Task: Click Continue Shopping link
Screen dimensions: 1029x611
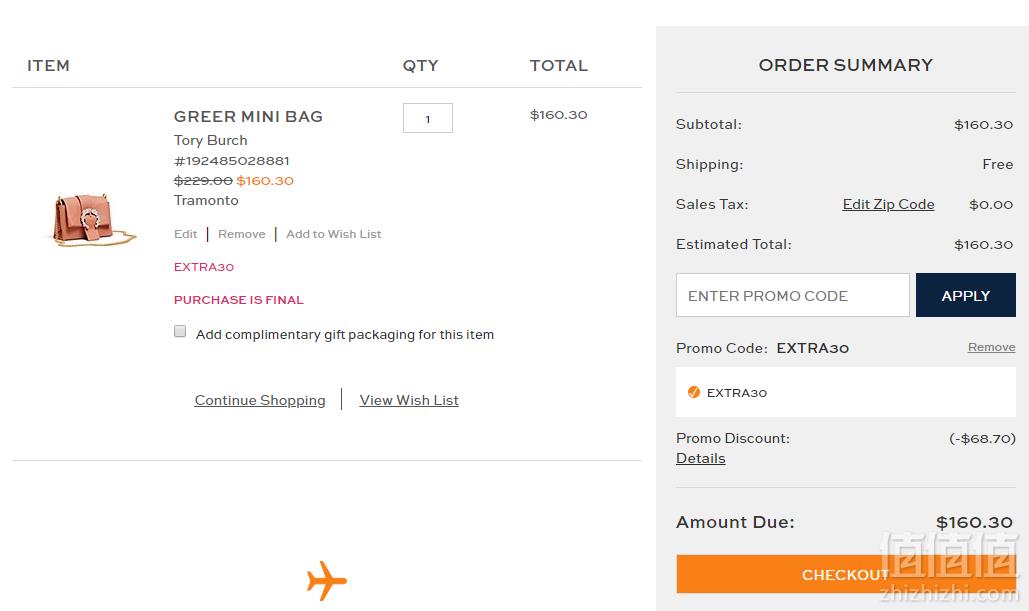Action: pos(260,400)
